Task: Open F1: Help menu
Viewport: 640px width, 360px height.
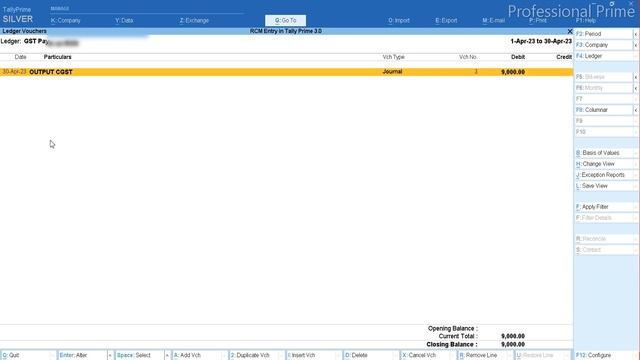Action: [x=586, y=20]
